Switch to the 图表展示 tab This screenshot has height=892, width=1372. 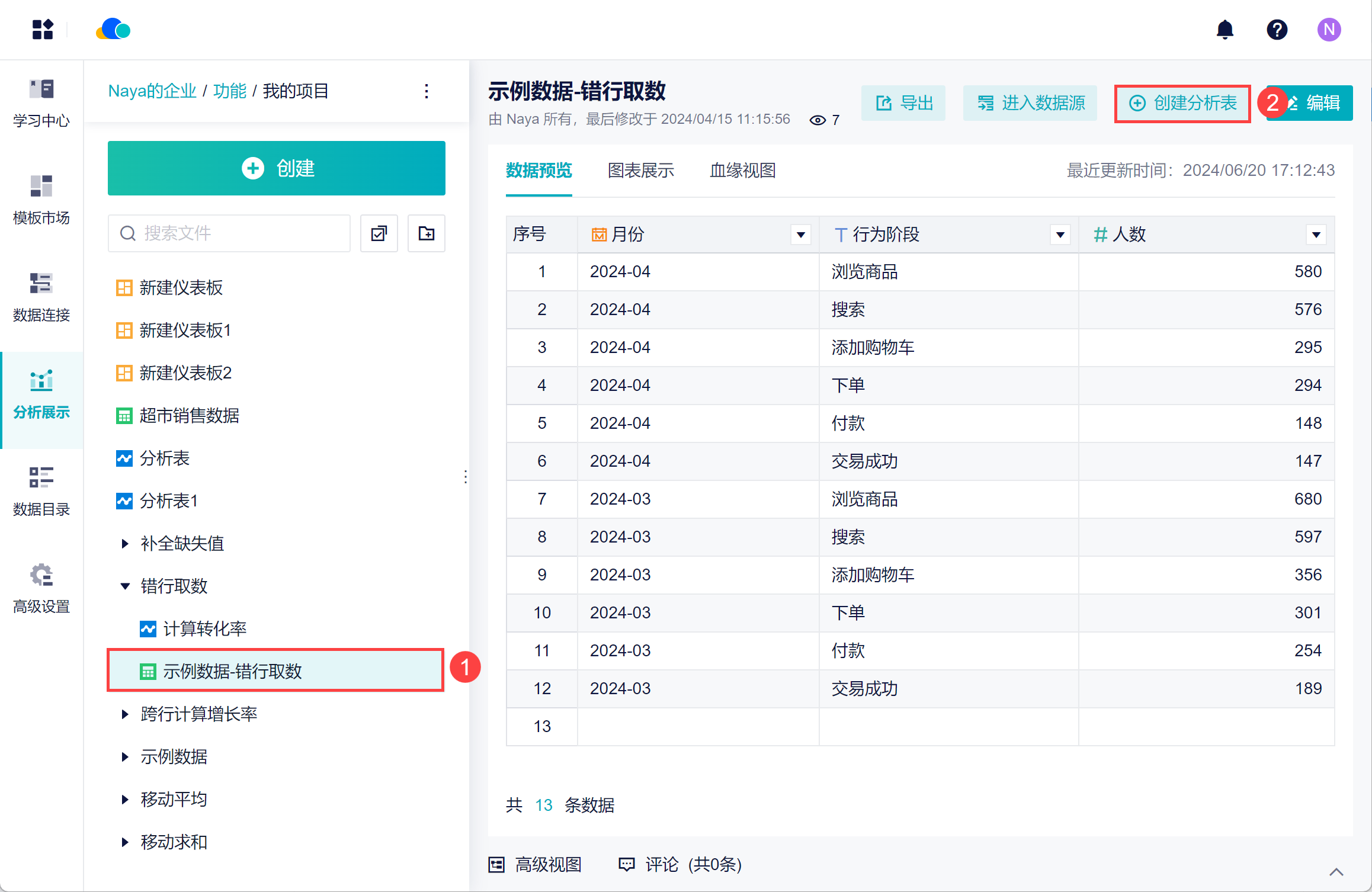click(x=641, y=171)
